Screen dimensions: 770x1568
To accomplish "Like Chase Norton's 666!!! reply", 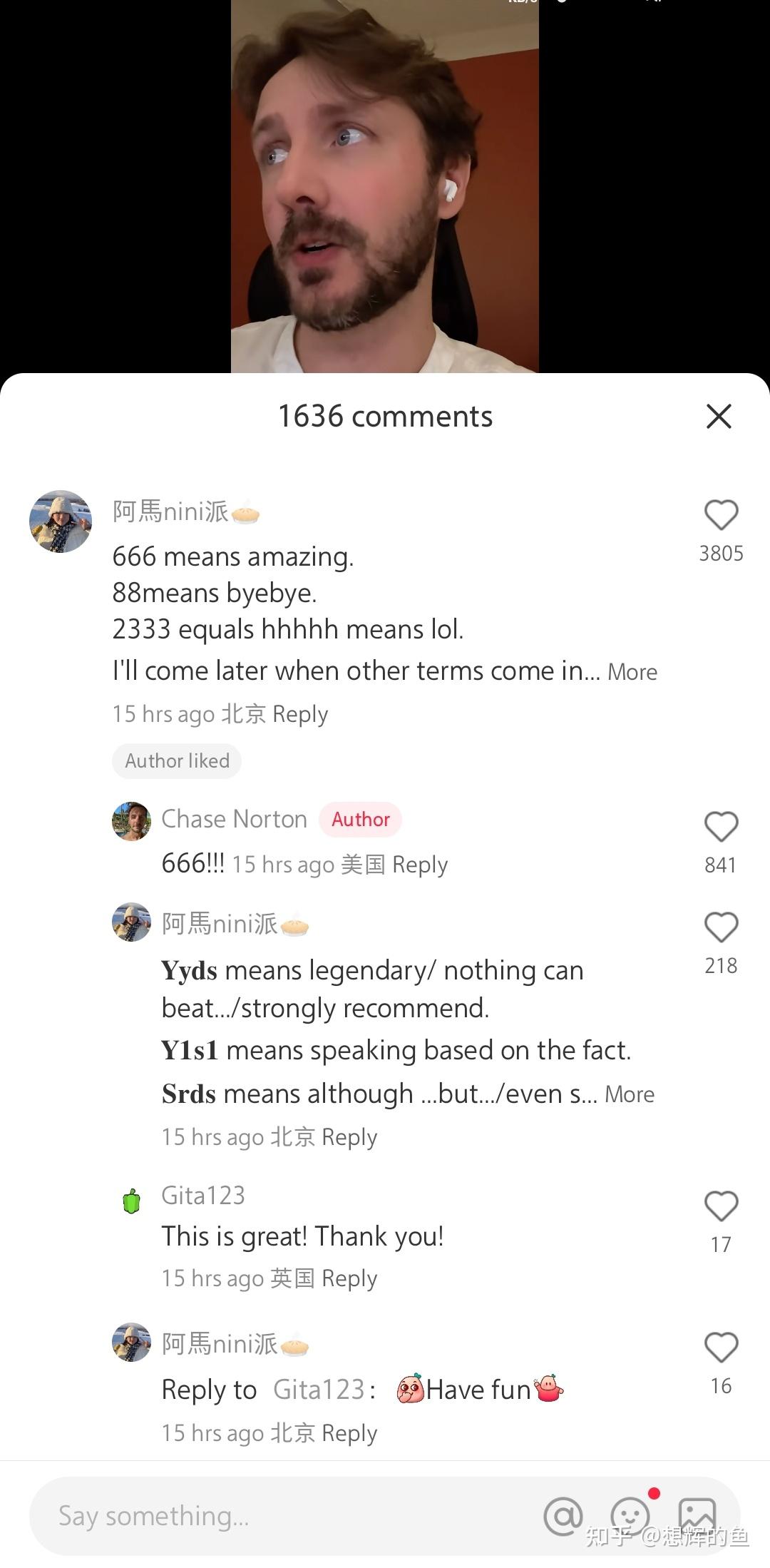I will pyautogui.click(x=721, y=827).
